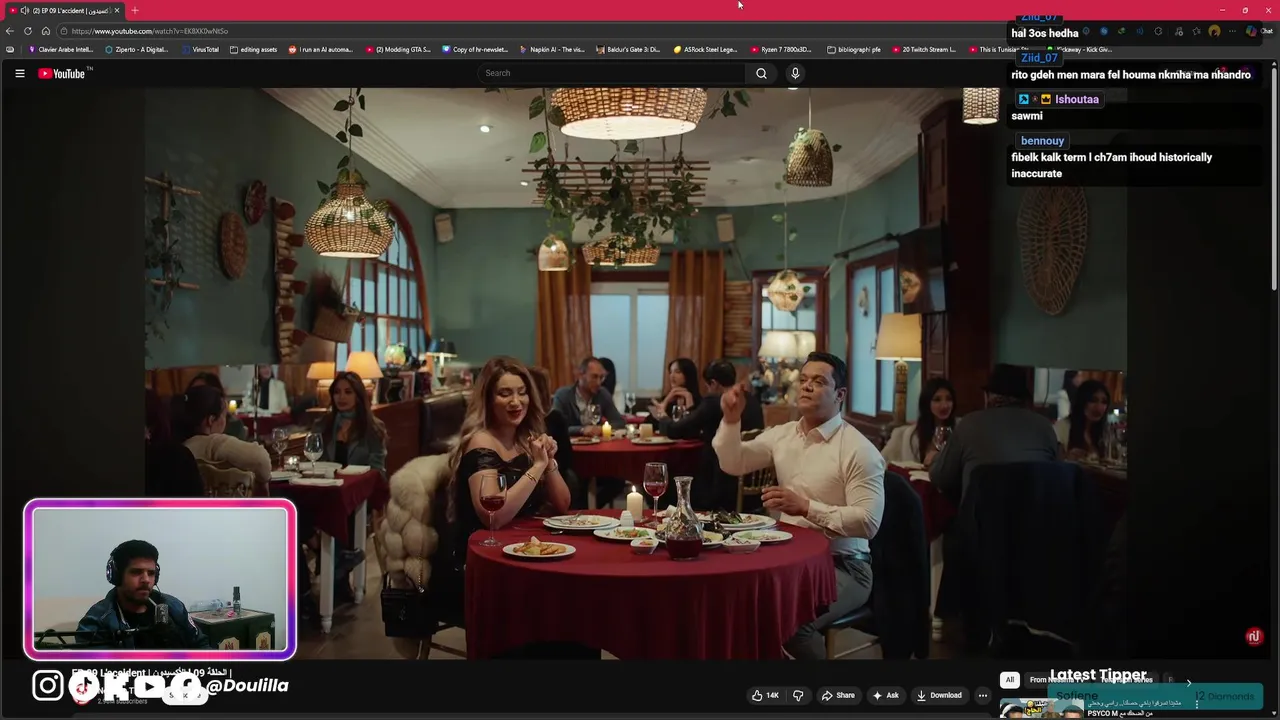Select the All filter chip
The height and width of the screenshot is (720, 1280).
pos(1009,680)
